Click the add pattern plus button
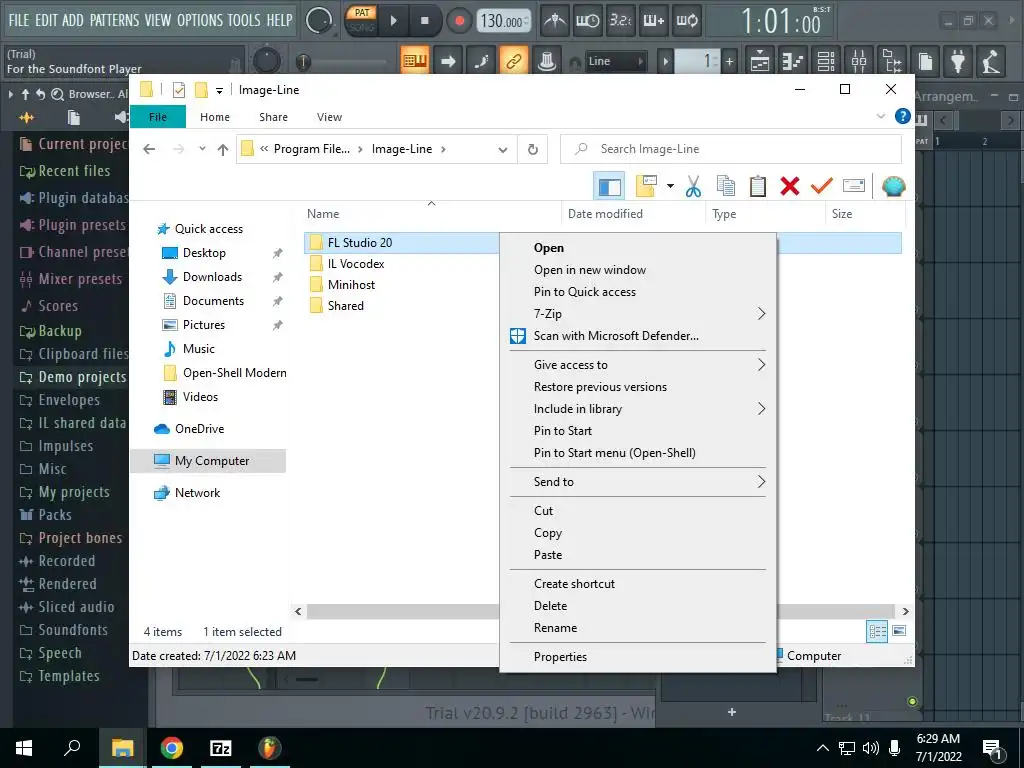This screenshot has width=1024, height=768. click(x=729, y=61)
